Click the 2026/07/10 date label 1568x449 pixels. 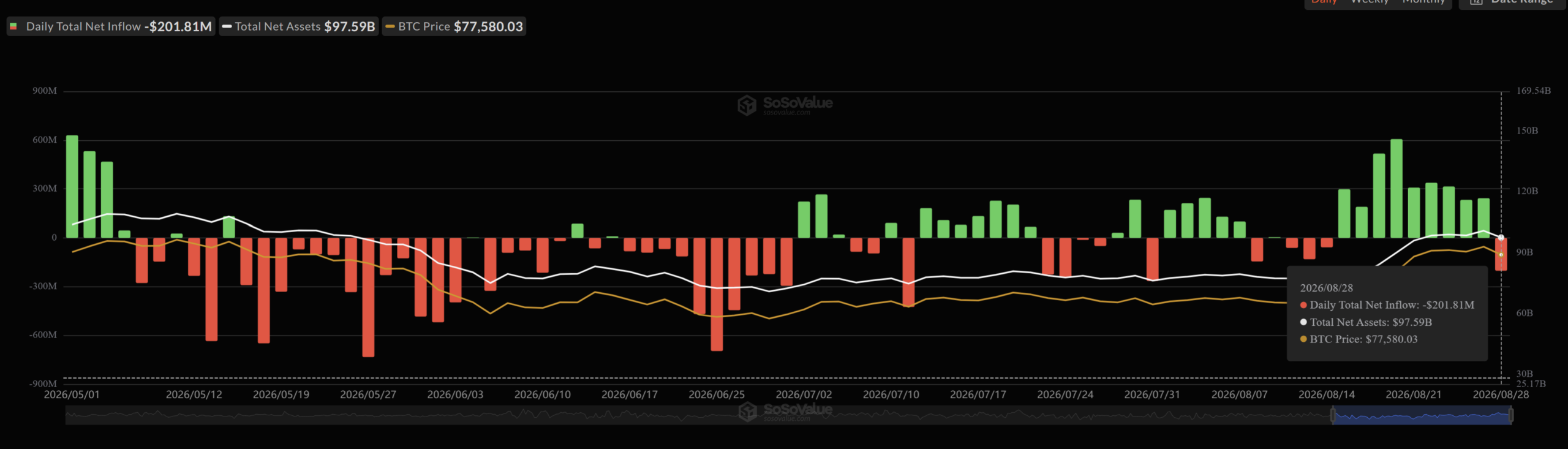(891, 394)
